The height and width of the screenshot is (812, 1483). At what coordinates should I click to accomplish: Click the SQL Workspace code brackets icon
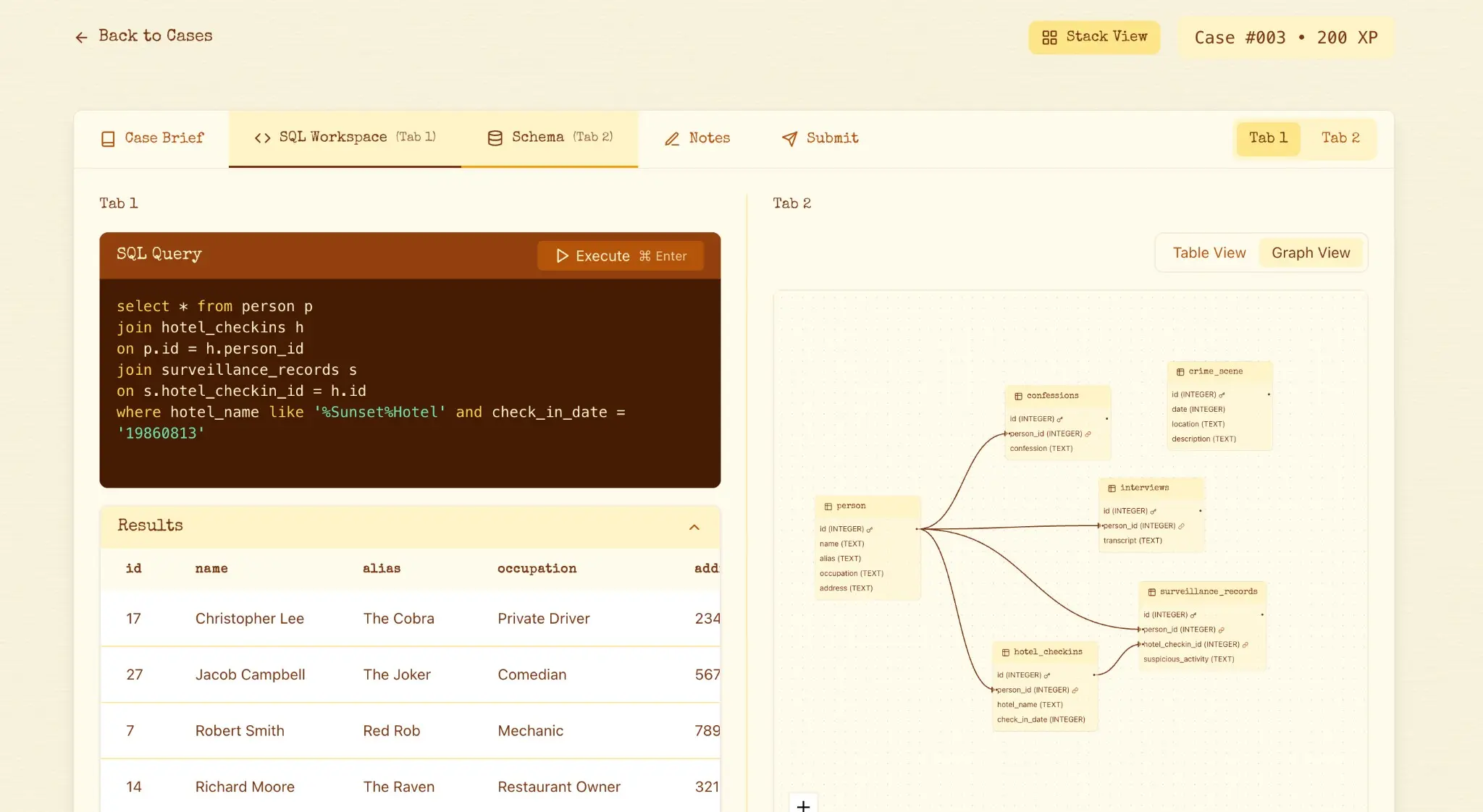point(262,138)
